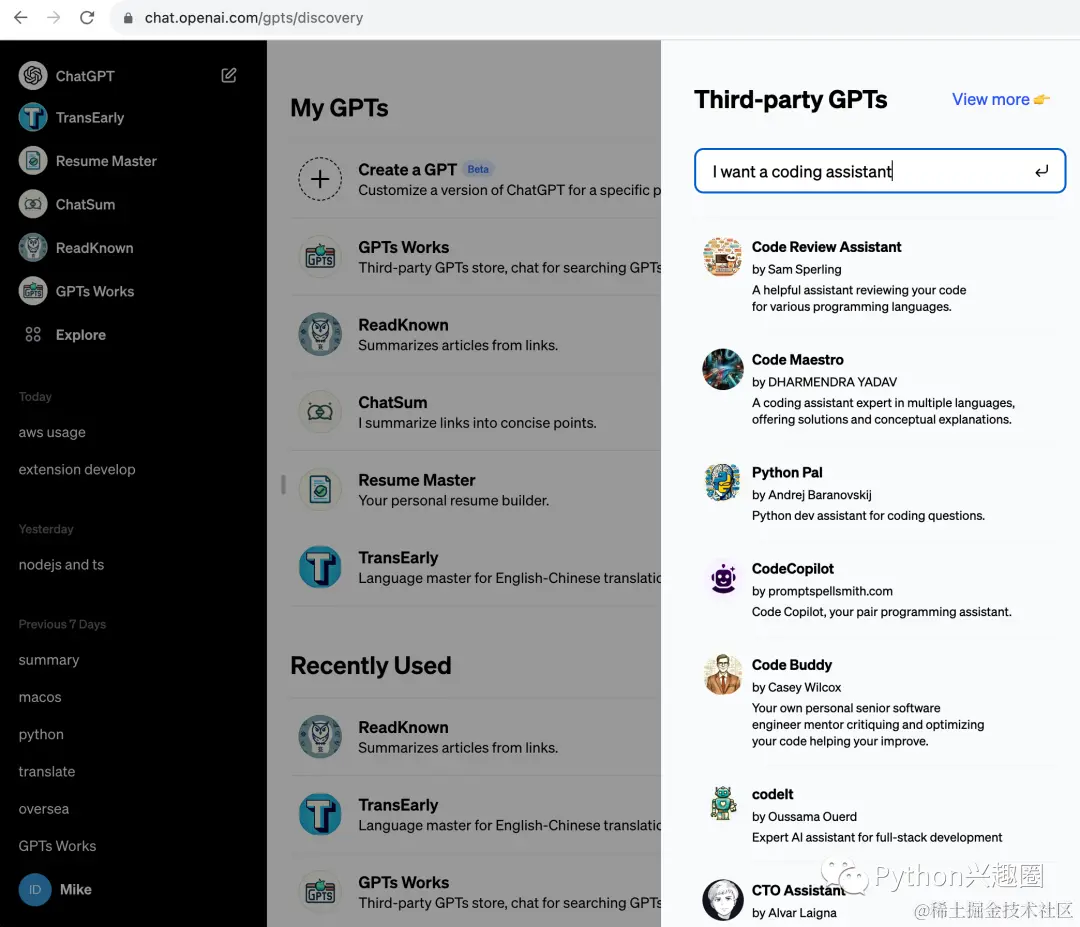1080x927 pixels.
Task: Click Explore label in sidebar
Action: 81,335
